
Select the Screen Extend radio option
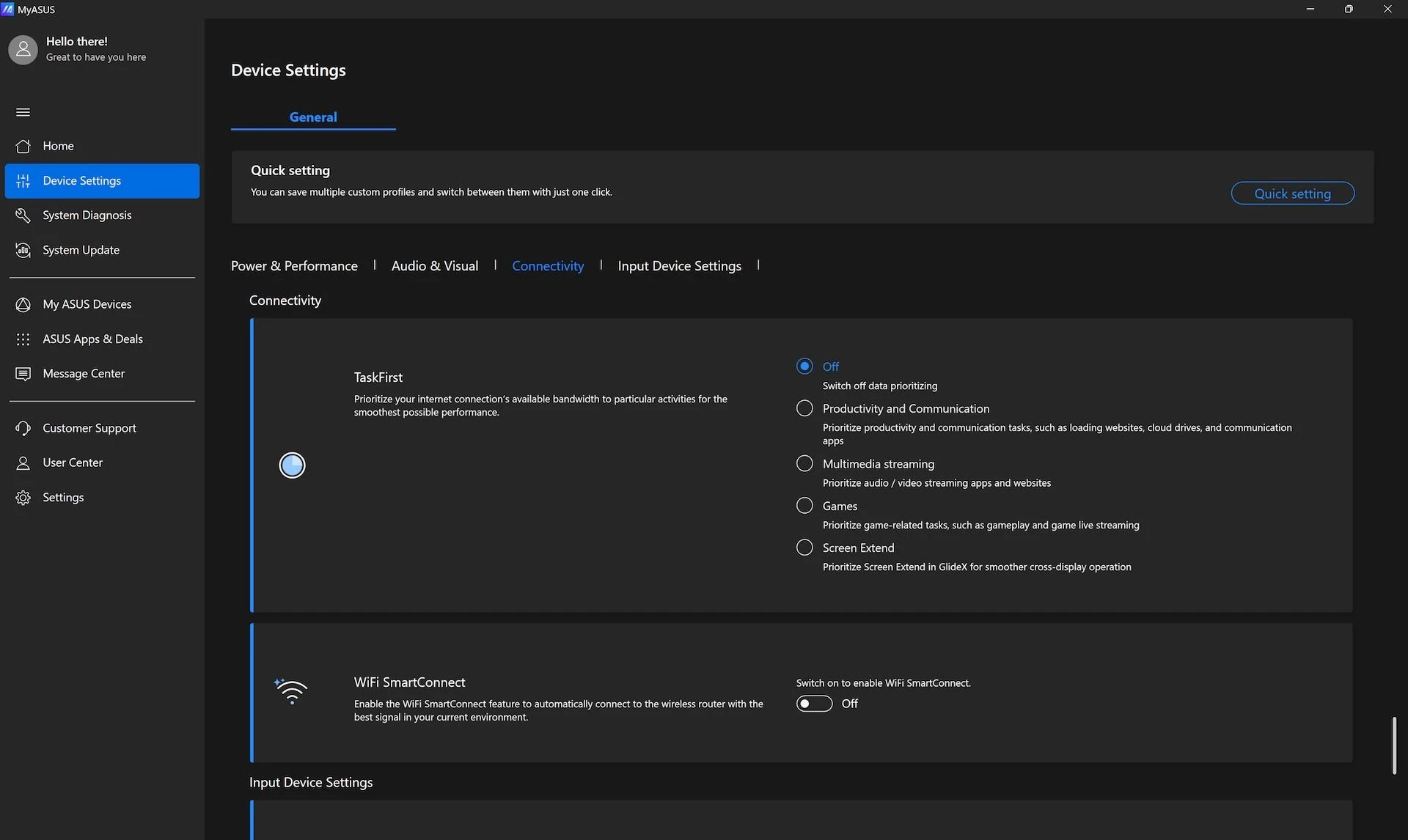[804, 548]
